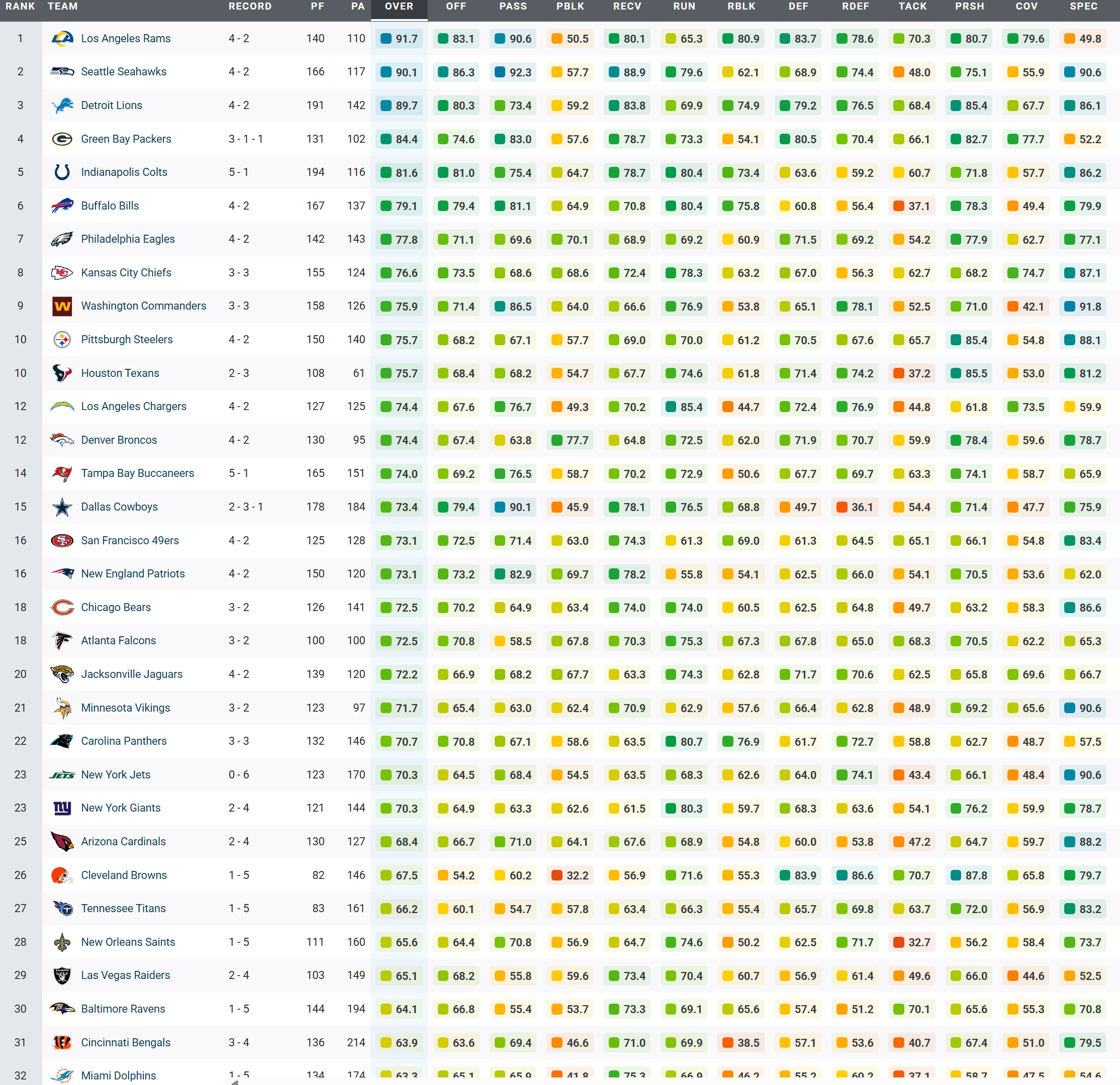
Task: Sort by the SPEC column header
Action: pos(1083,7)
